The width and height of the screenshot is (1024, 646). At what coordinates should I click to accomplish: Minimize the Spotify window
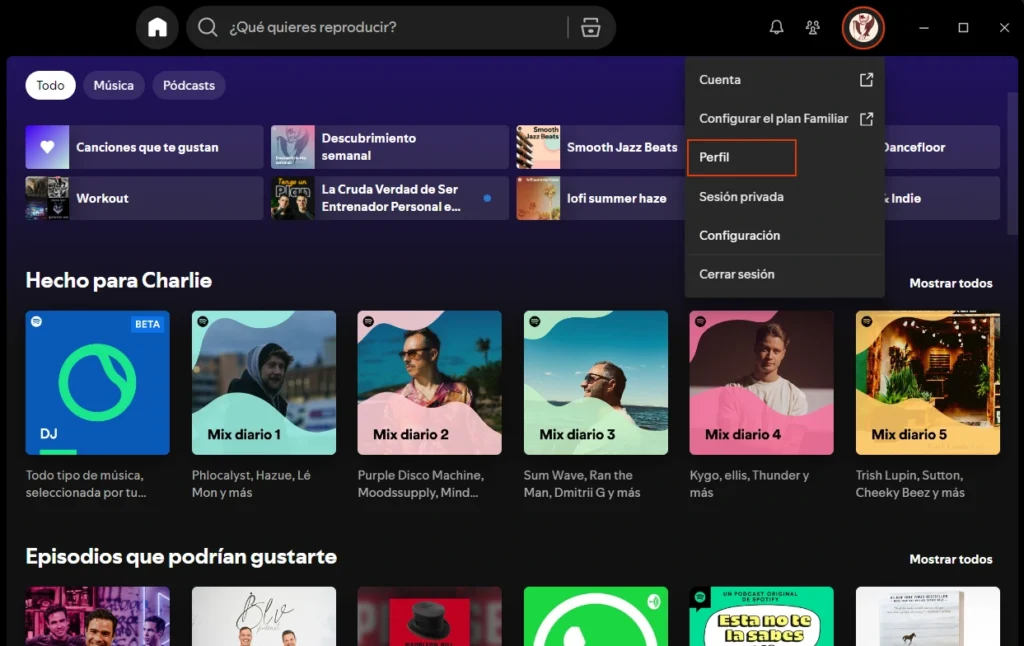[923, 27]
